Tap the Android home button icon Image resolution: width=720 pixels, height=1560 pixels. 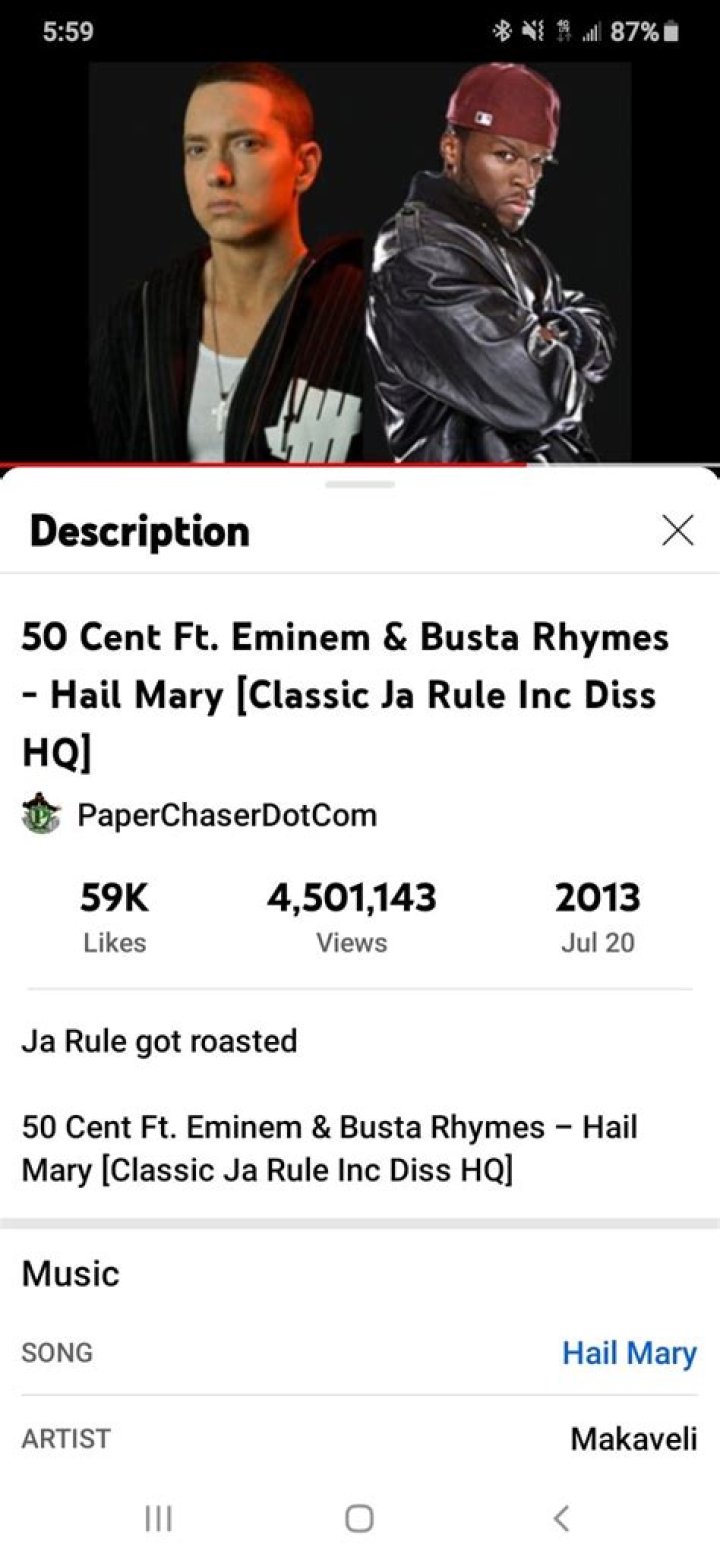(x=360, y=1518)
